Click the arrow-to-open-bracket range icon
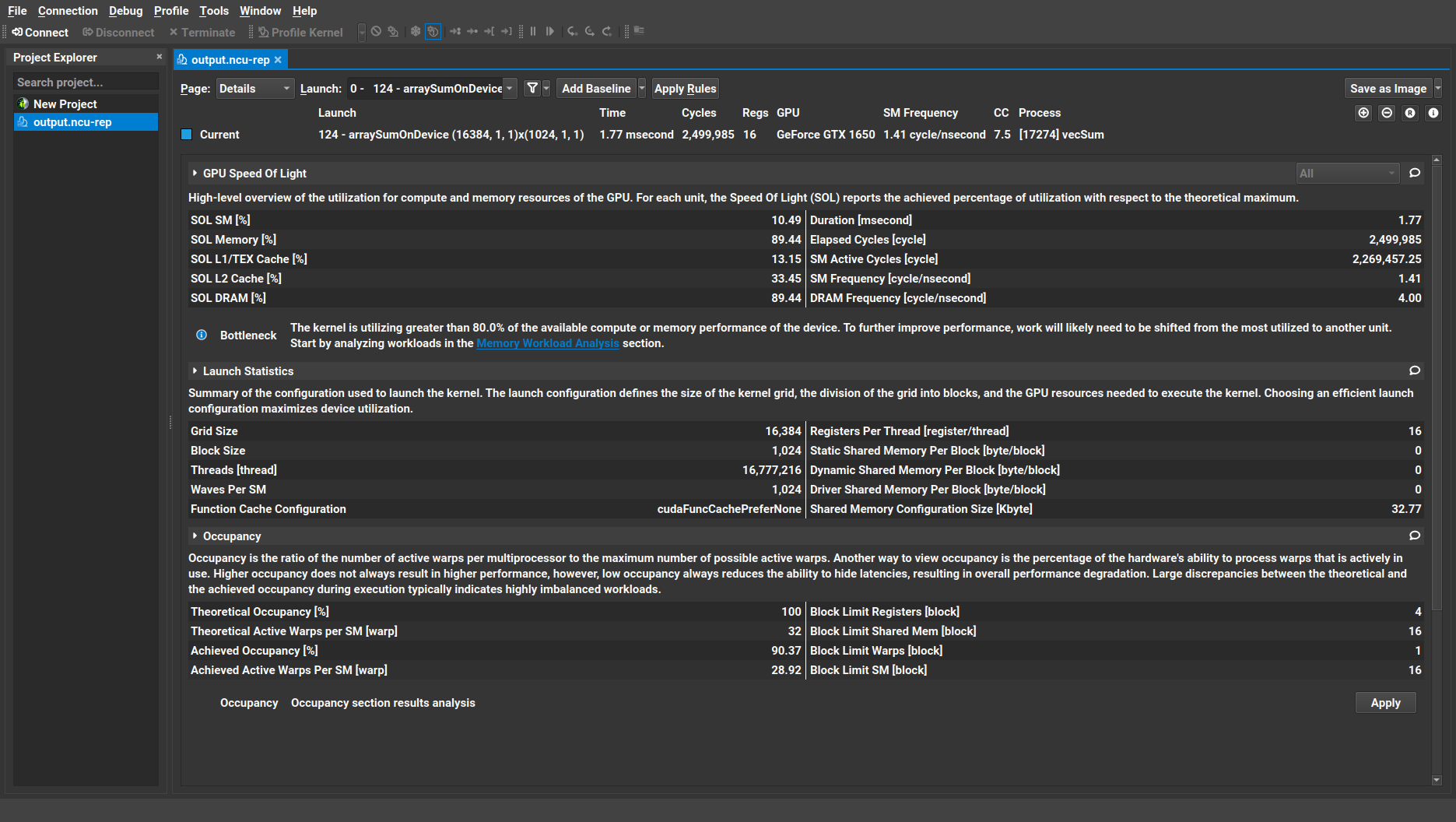This screenshot has width=1456, height=822. [489, 31]
